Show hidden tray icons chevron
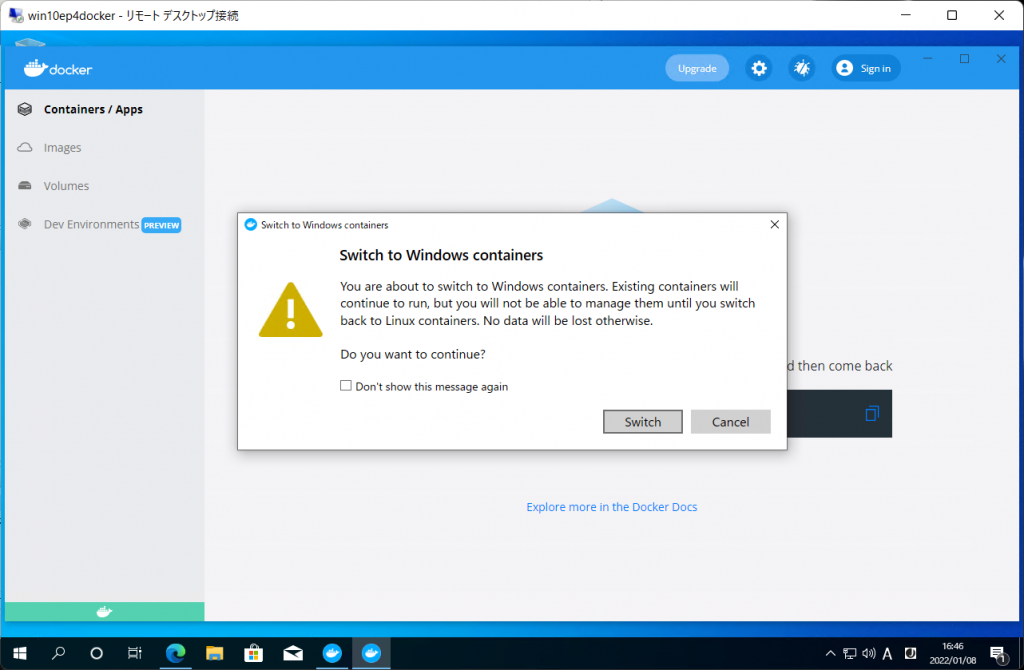The width and height of the screenshot is (1024, 670). pos(830,653)
